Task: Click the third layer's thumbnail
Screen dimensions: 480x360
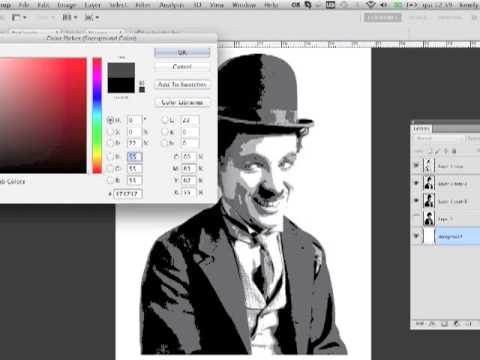Action: (x=429, y=201)
